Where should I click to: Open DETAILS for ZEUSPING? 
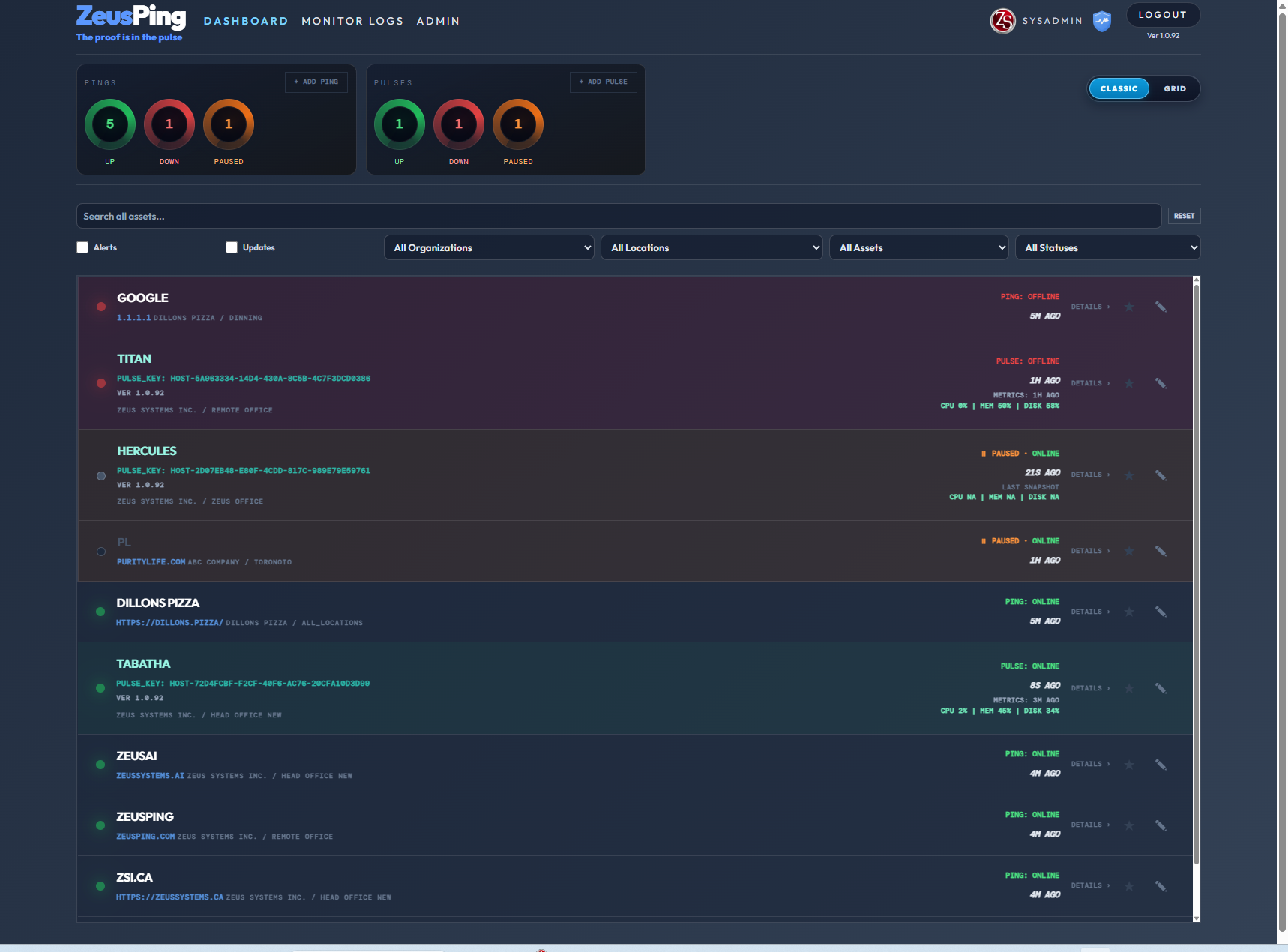tap(1090, 825)
